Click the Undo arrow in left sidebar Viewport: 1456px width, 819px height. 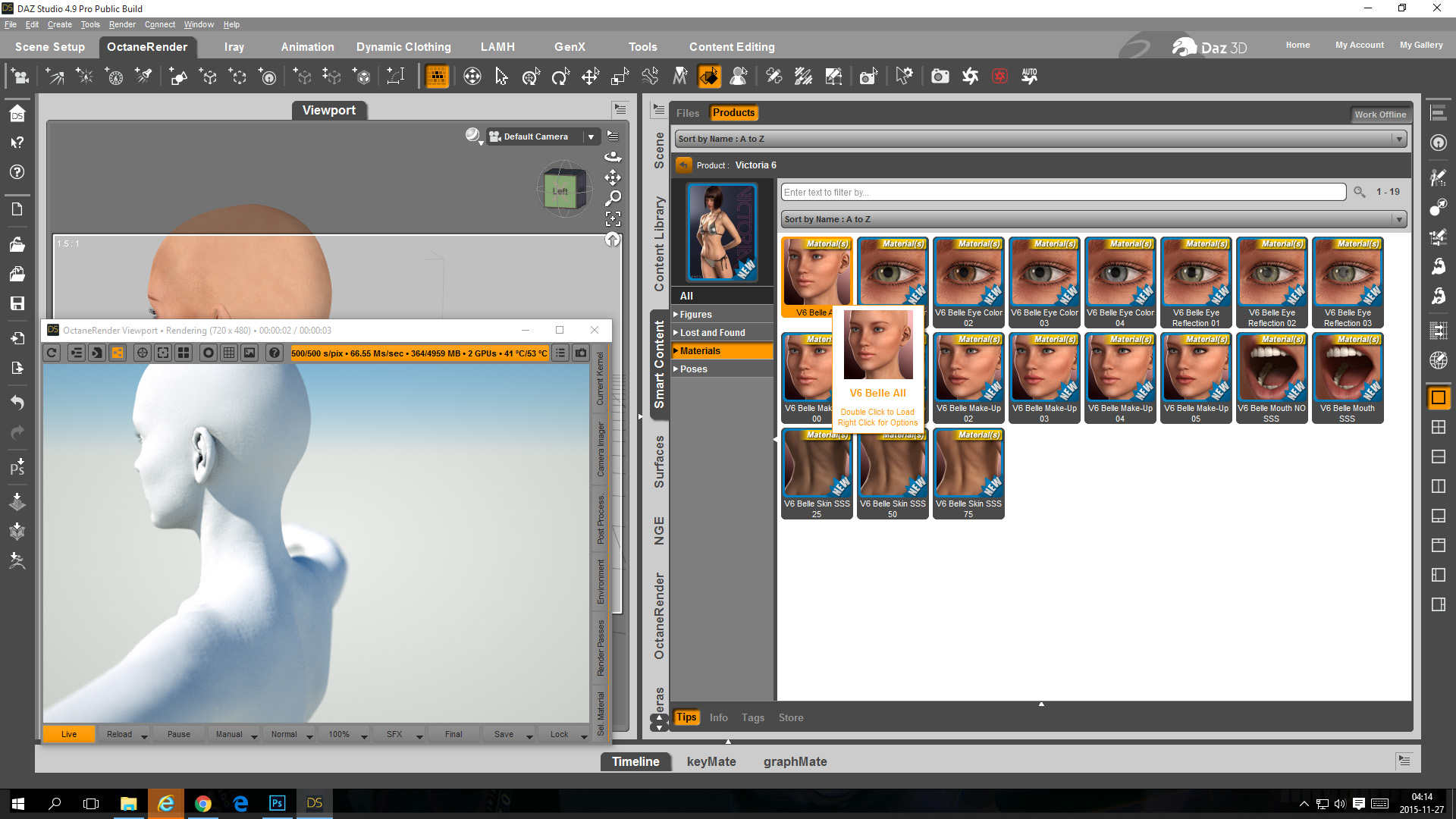[17, 402]
